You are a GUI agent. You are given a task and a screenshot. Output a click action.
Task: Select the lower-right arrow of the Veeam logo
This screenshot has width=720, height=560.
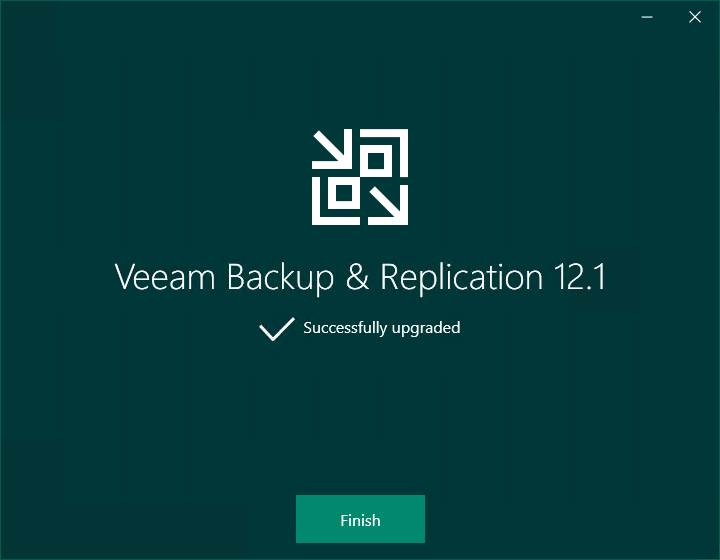388,205
